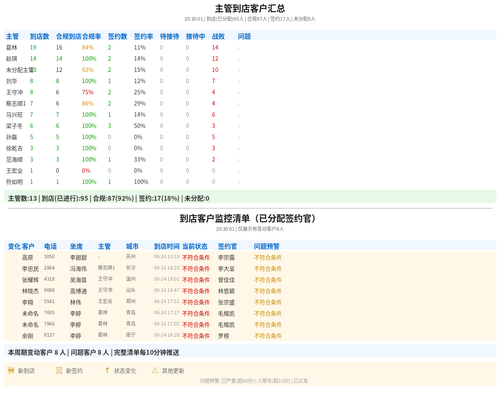Select the 到店时间 column header
The image size is (500, 403).
click(x=167, y=246)
